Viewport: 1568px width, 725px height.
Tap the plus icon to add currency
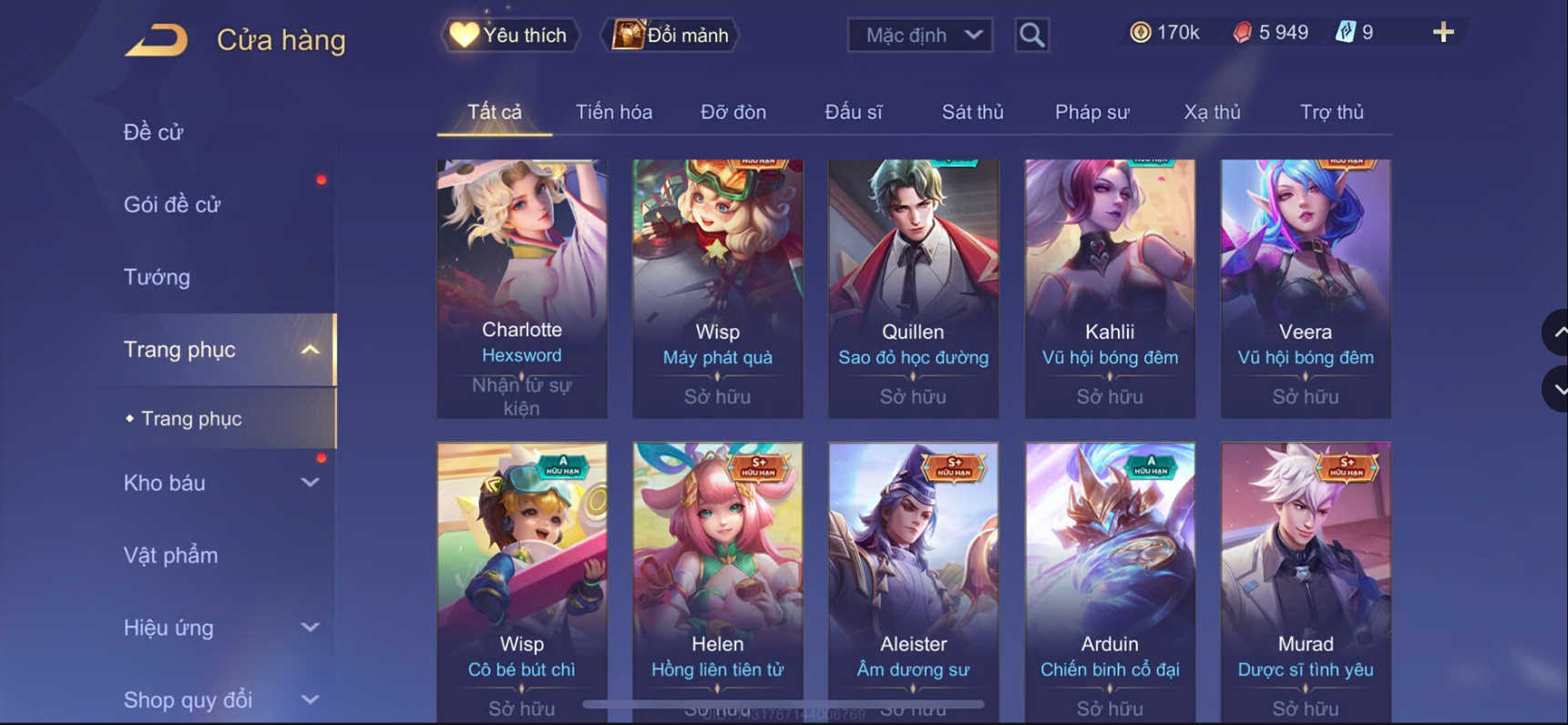(x=1442, y=33)
